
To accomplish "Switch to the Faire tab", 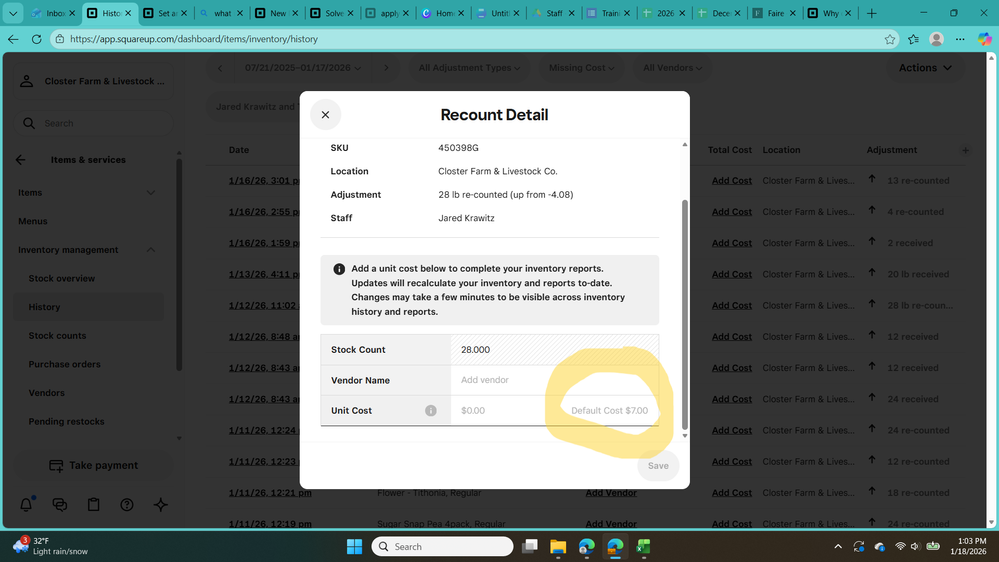I will [x=774, y=13].
